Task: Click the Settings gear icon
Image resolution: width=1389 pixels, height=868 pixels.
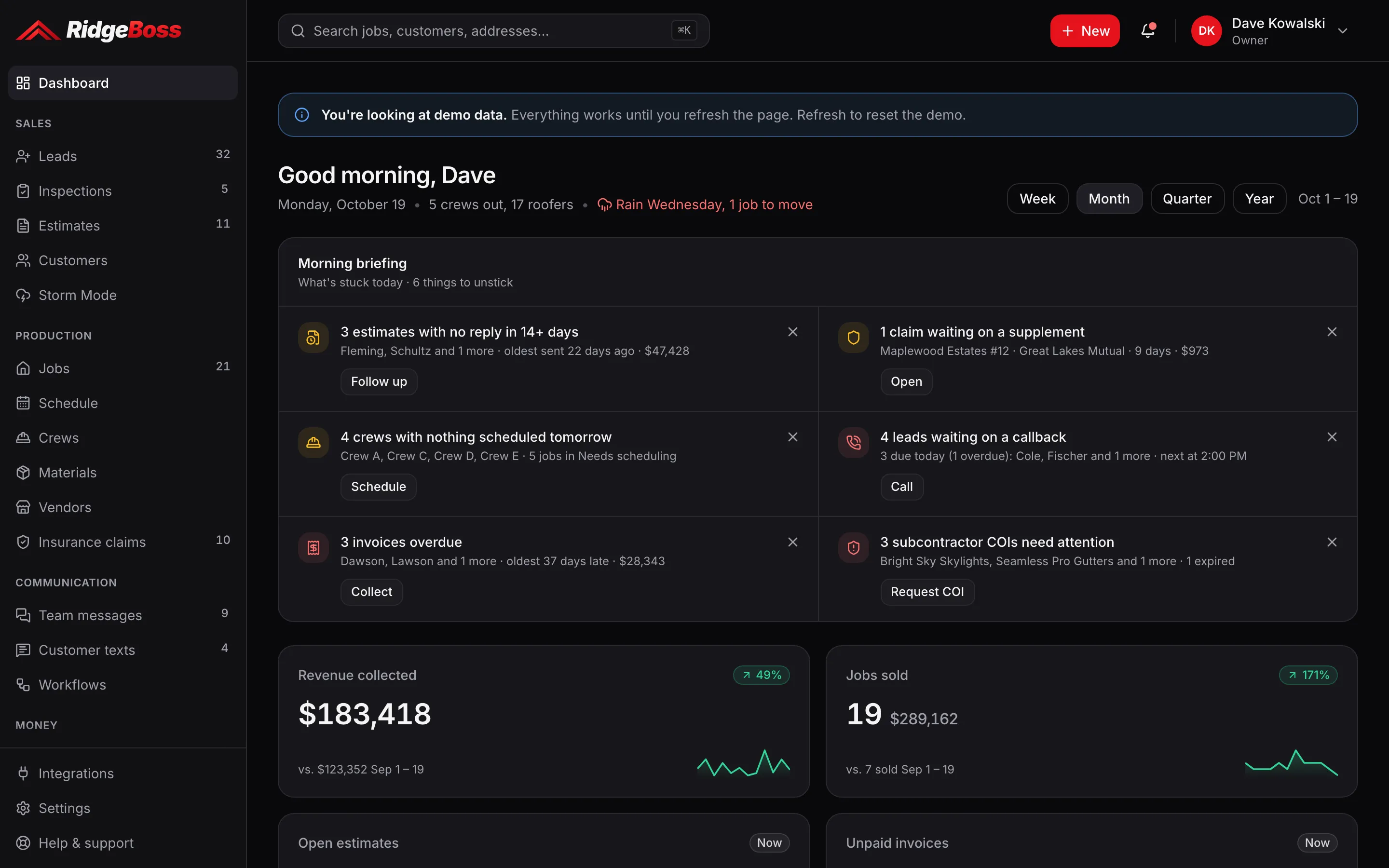Action: 23,808
